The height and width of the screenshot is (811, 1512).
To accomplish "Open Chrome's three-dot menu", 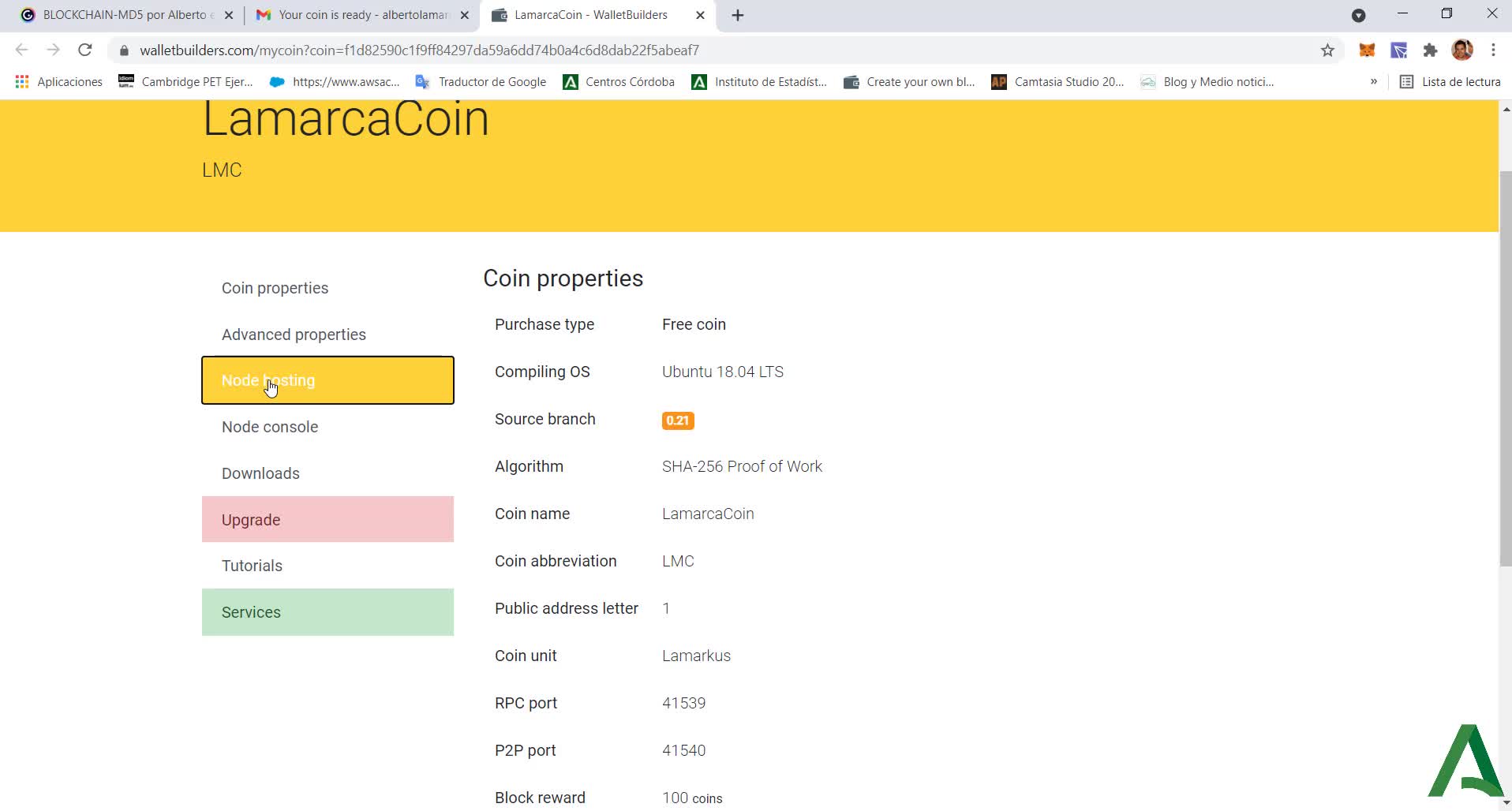I will [x=1492, y=50].
